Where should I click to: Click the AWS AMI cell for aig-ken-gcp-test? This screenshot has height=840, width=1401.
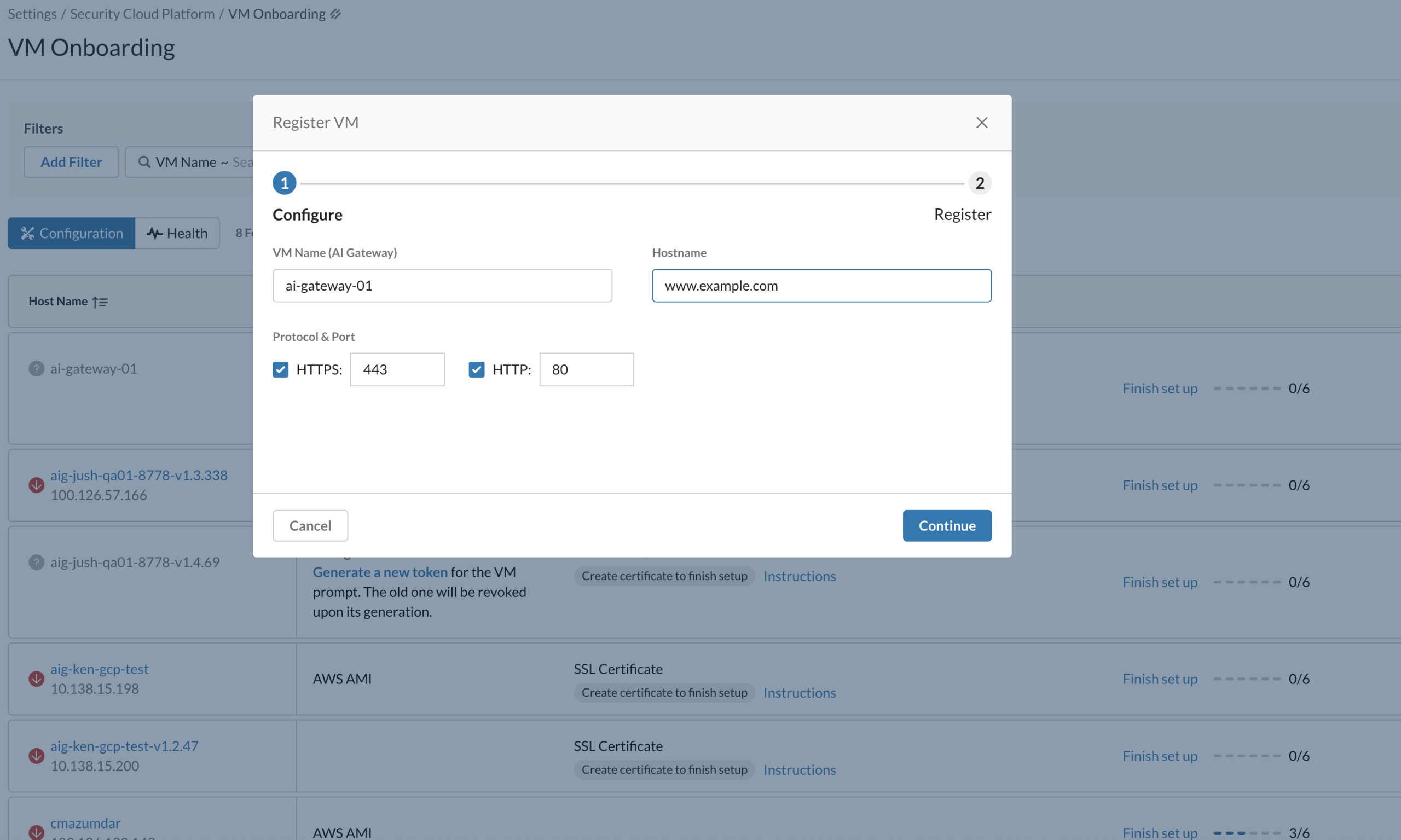[x=342, y=679]
